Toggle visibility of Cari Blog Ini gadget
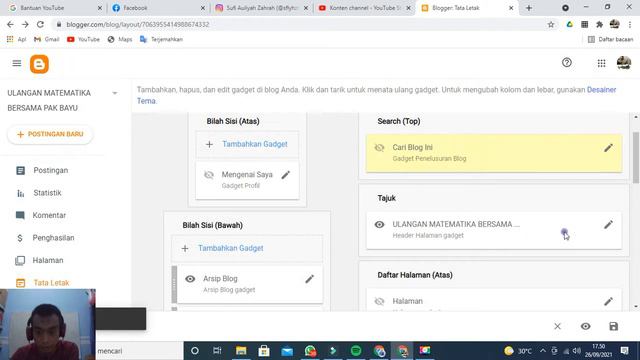The height and width of the screenshot is (360, 640). tap(380, 148)
